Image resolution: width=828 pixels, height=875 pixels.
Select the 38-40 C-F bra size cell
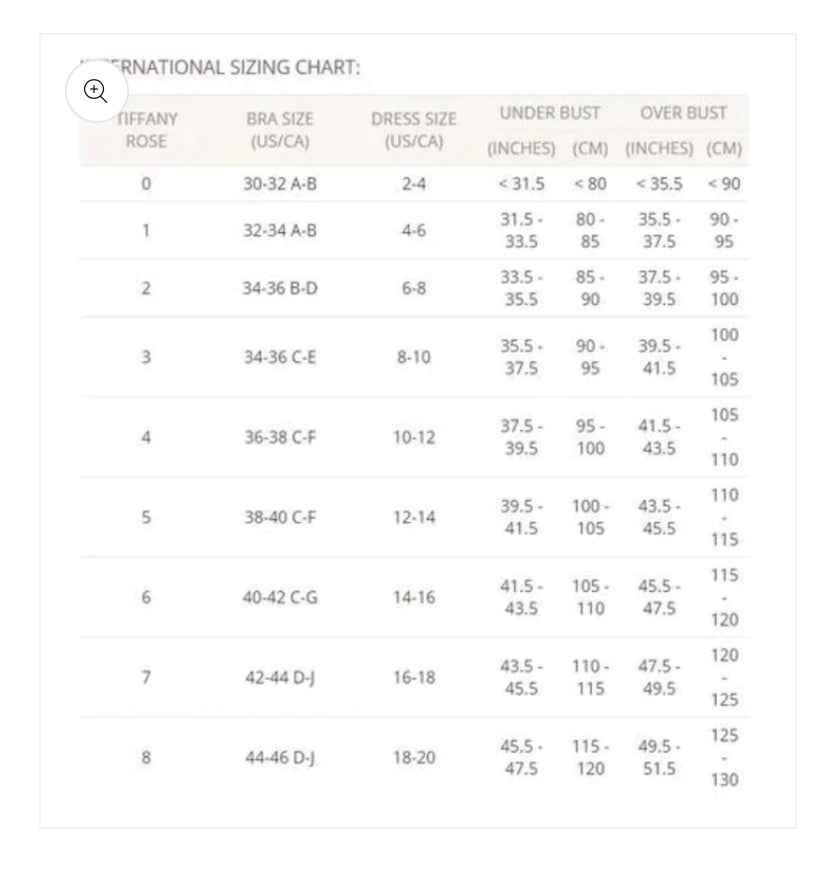point(280,517)
